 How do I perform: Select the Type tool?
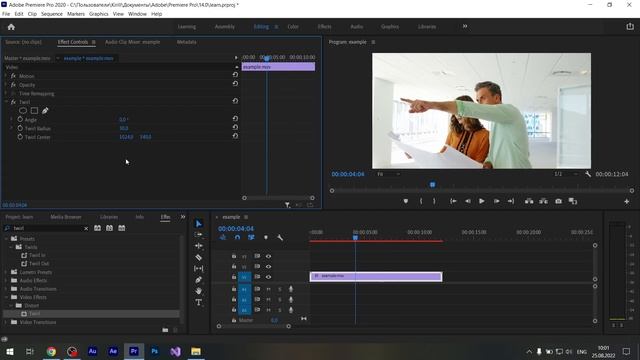(x=198, y=302)
